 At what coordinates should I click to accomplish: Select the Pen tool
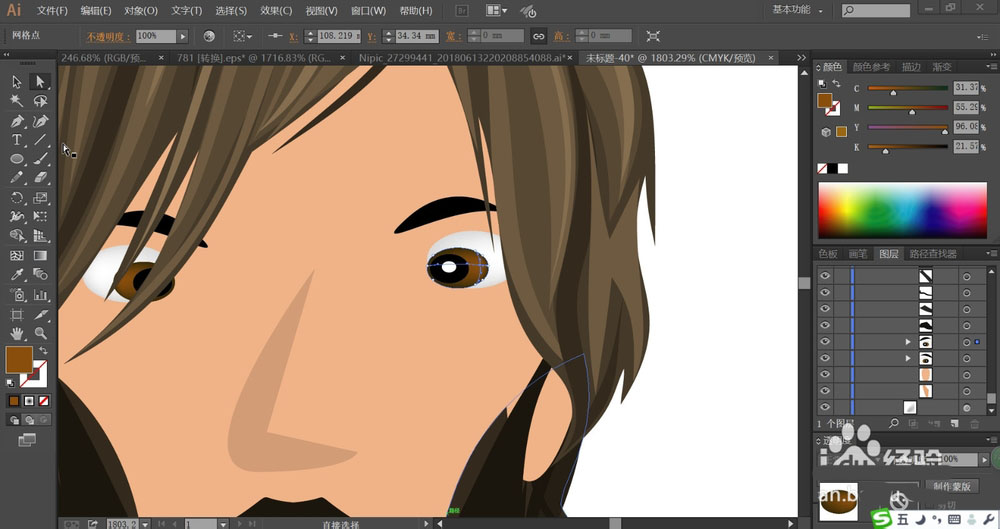tap(17, 121)
